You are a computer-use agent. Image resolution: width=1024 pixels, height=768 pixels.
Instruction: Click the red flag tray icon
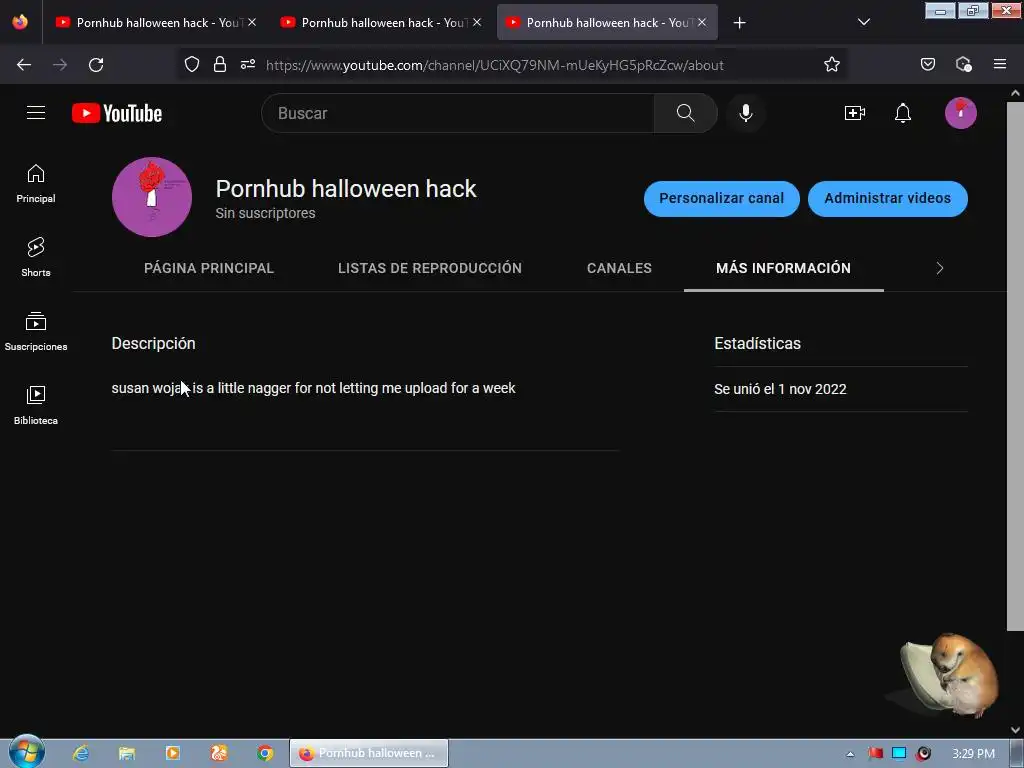(x=875, y=754)
